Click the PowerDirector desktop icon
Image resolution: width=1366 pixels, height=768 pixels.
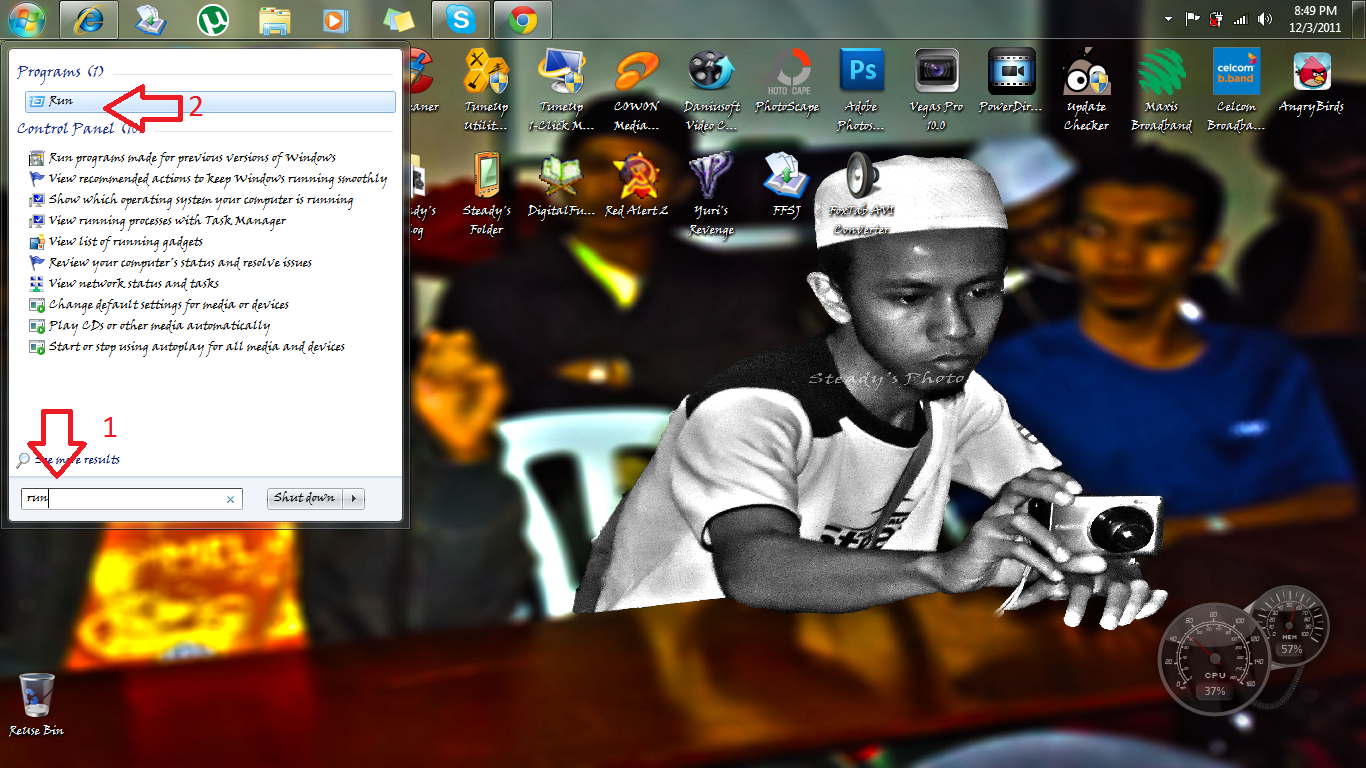click(1011, 82)
